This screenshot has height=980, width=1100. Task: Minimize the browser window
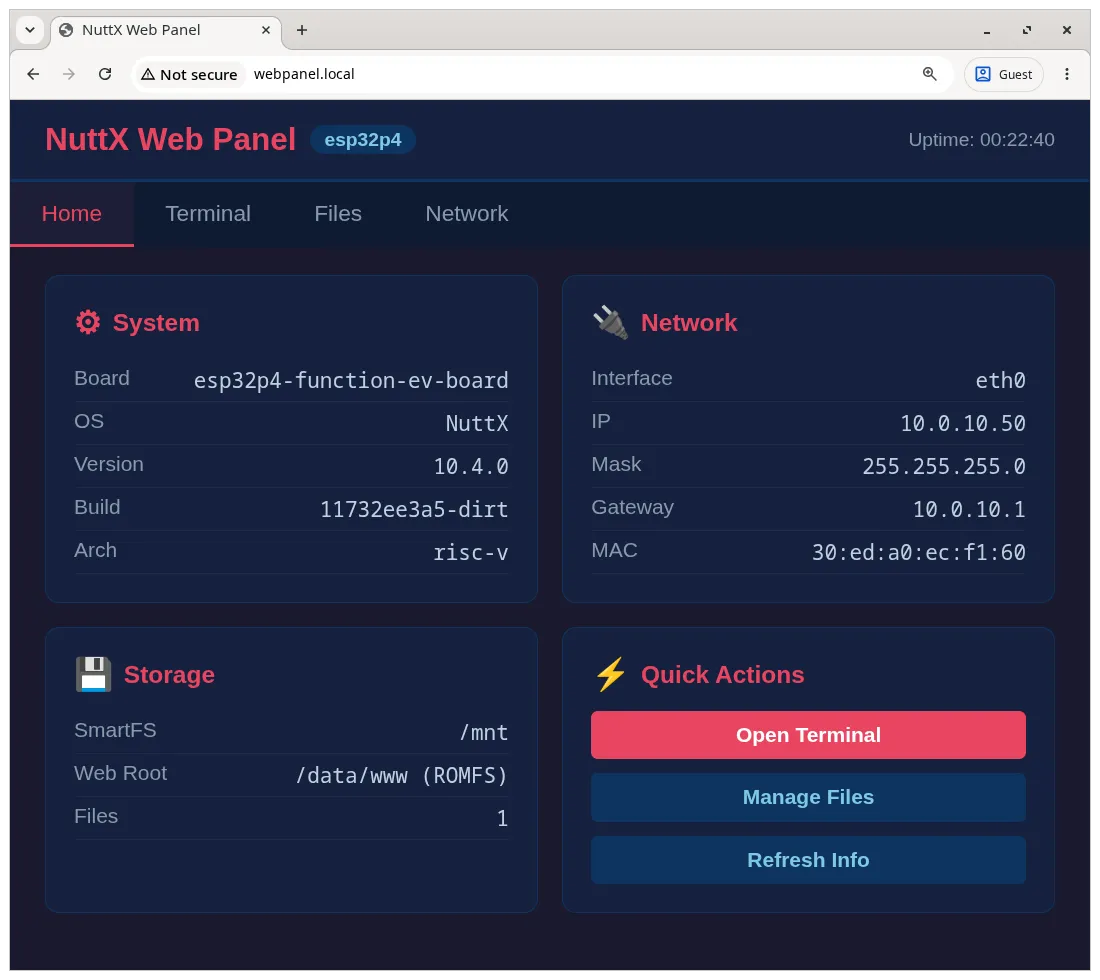click(x=987, y=30)
